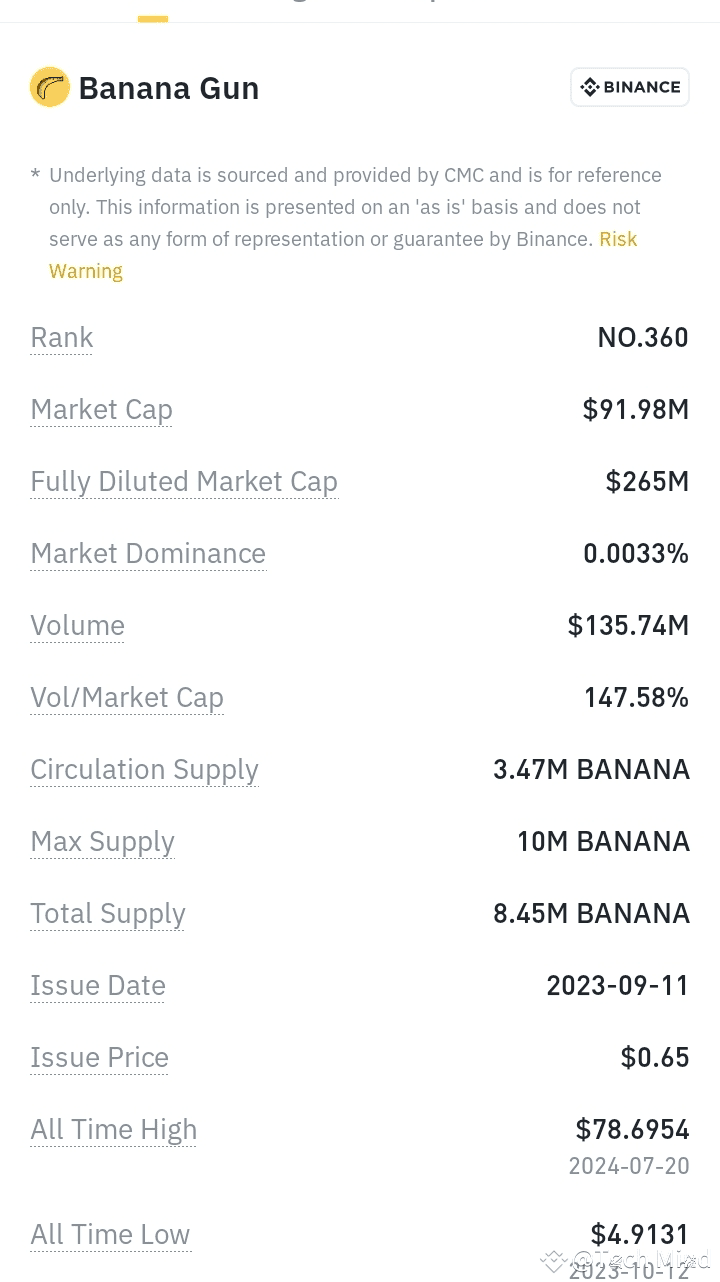Select the Banana Gun title text
The width and height of the screenshot is (720, 1282).
169,88
